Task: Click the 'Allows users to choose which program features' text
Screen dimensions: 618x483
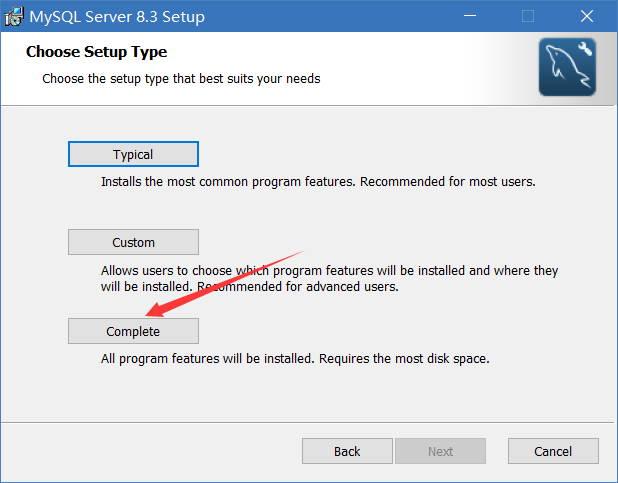Action: coord(329,278)
